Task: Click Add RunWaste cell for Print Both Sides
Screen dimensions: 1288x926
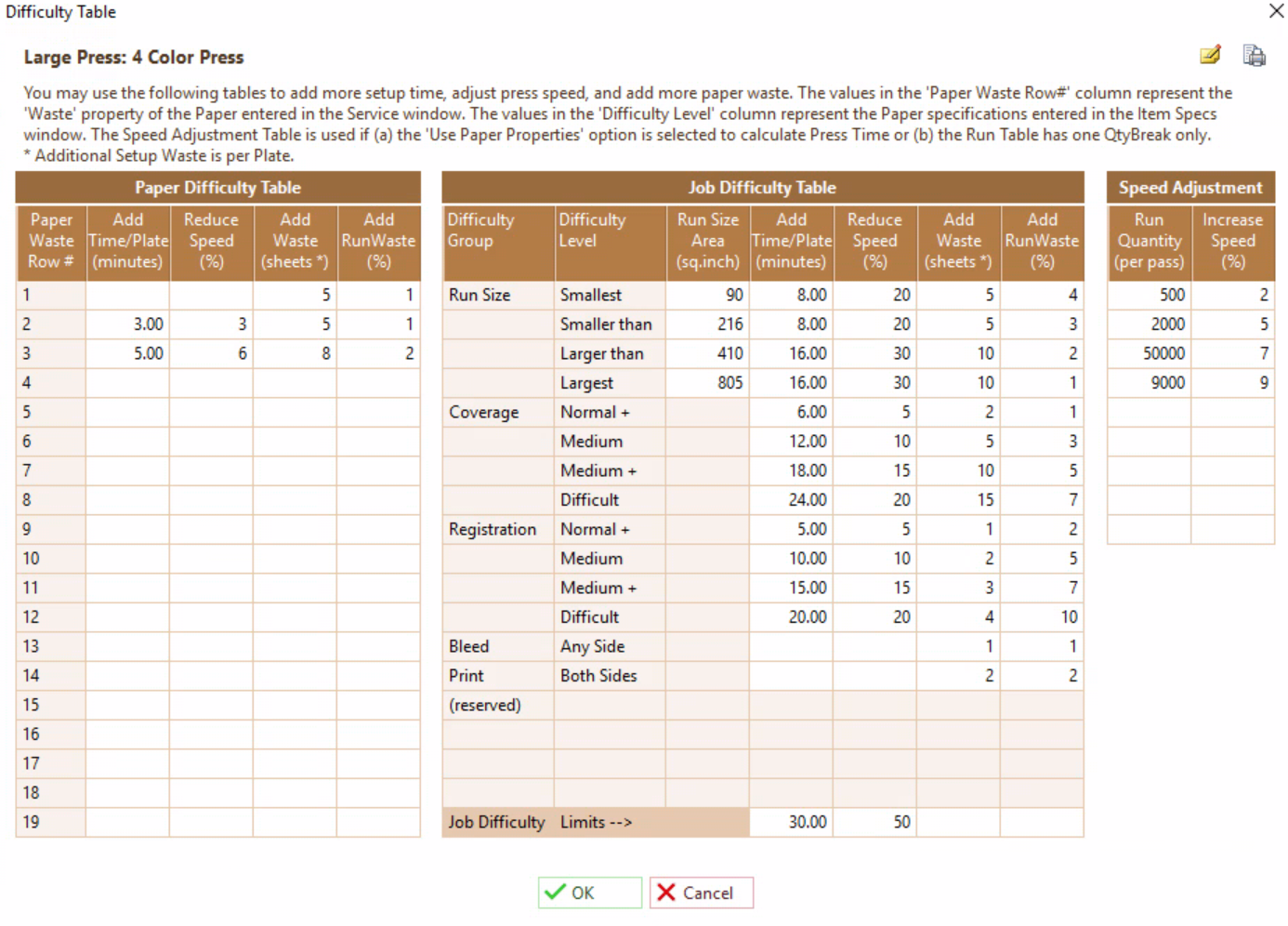Action: 1042,676
